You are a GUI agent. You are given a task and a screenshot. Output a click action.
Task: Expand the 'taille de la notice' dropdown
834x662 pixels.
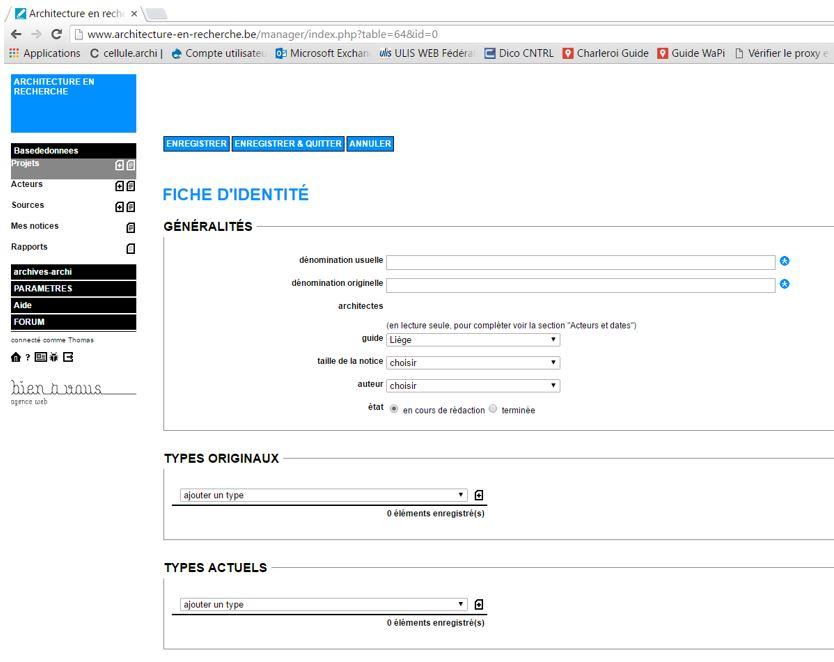(473, 363)
